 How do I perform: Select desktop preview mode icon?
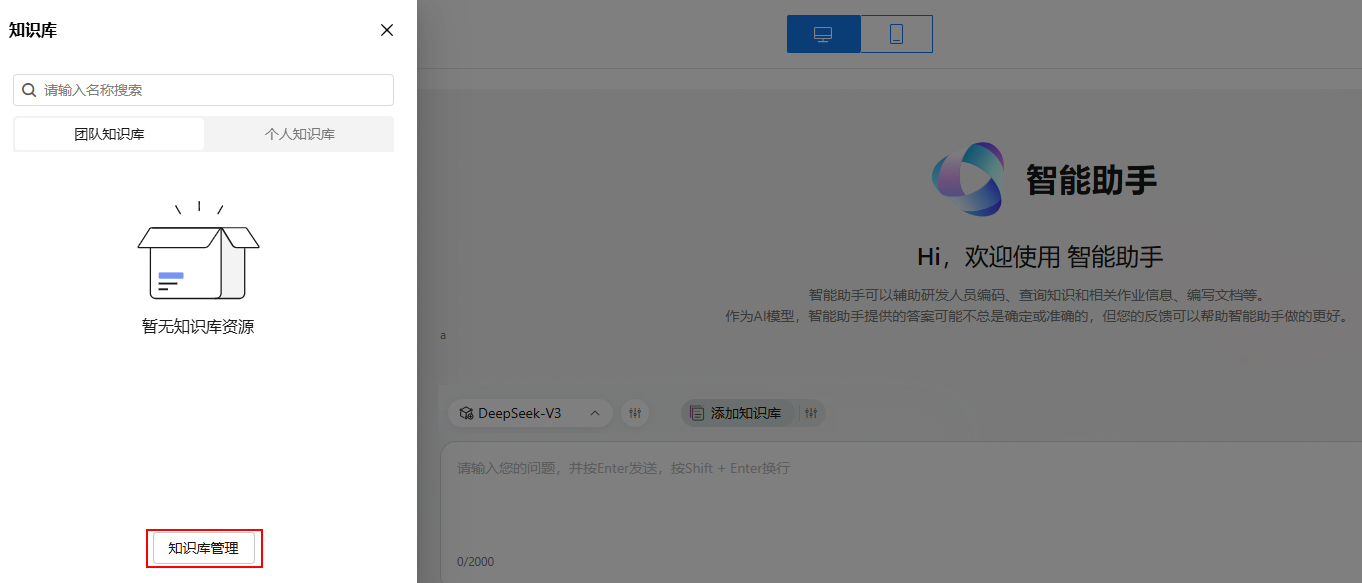pyautogui.click(x=823, y=34)
